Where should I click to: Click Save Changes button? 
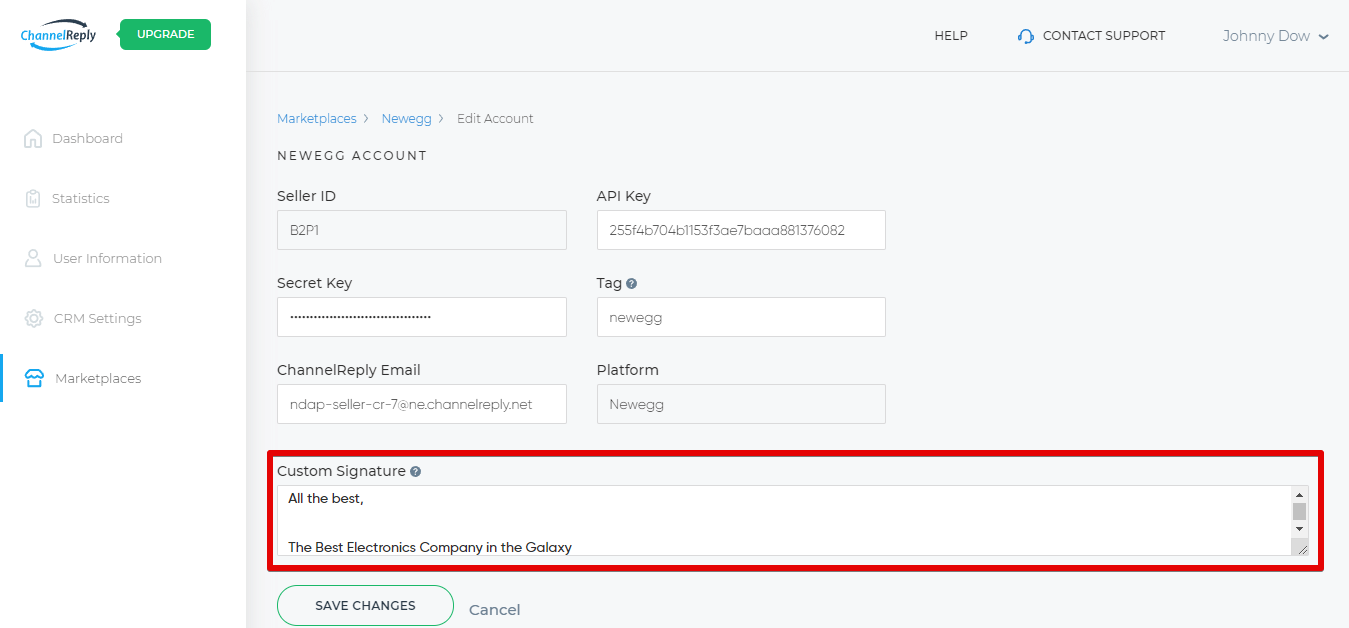point(365,605)
